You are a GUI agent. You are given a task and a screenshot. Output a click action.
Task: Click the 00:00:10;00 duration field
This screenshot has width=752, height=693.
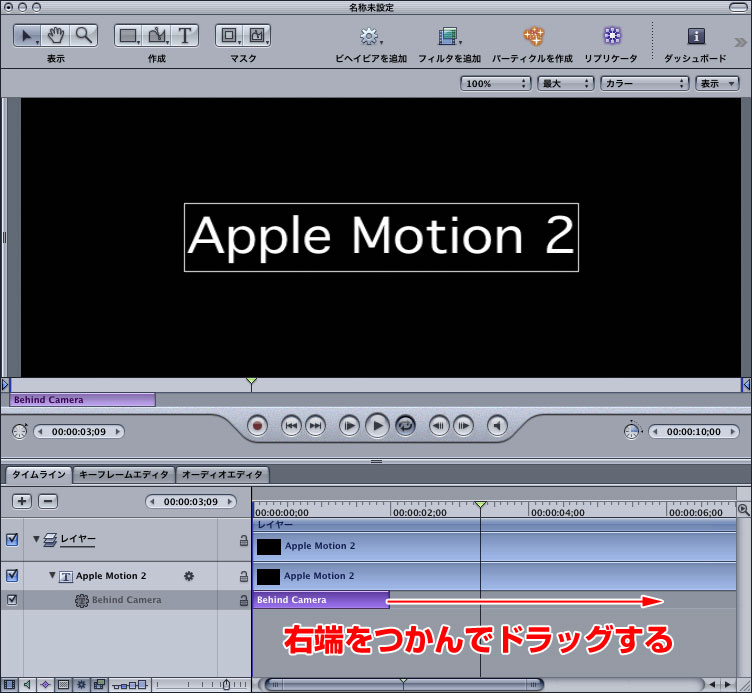[693, 432]
